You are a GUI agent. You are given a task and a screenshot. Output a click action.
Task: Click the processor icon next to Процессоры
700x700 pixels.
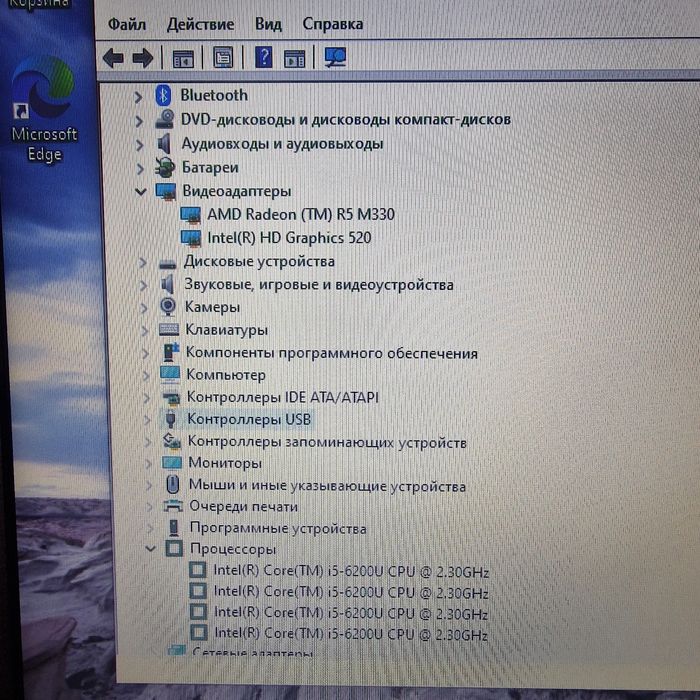[174, 548]
